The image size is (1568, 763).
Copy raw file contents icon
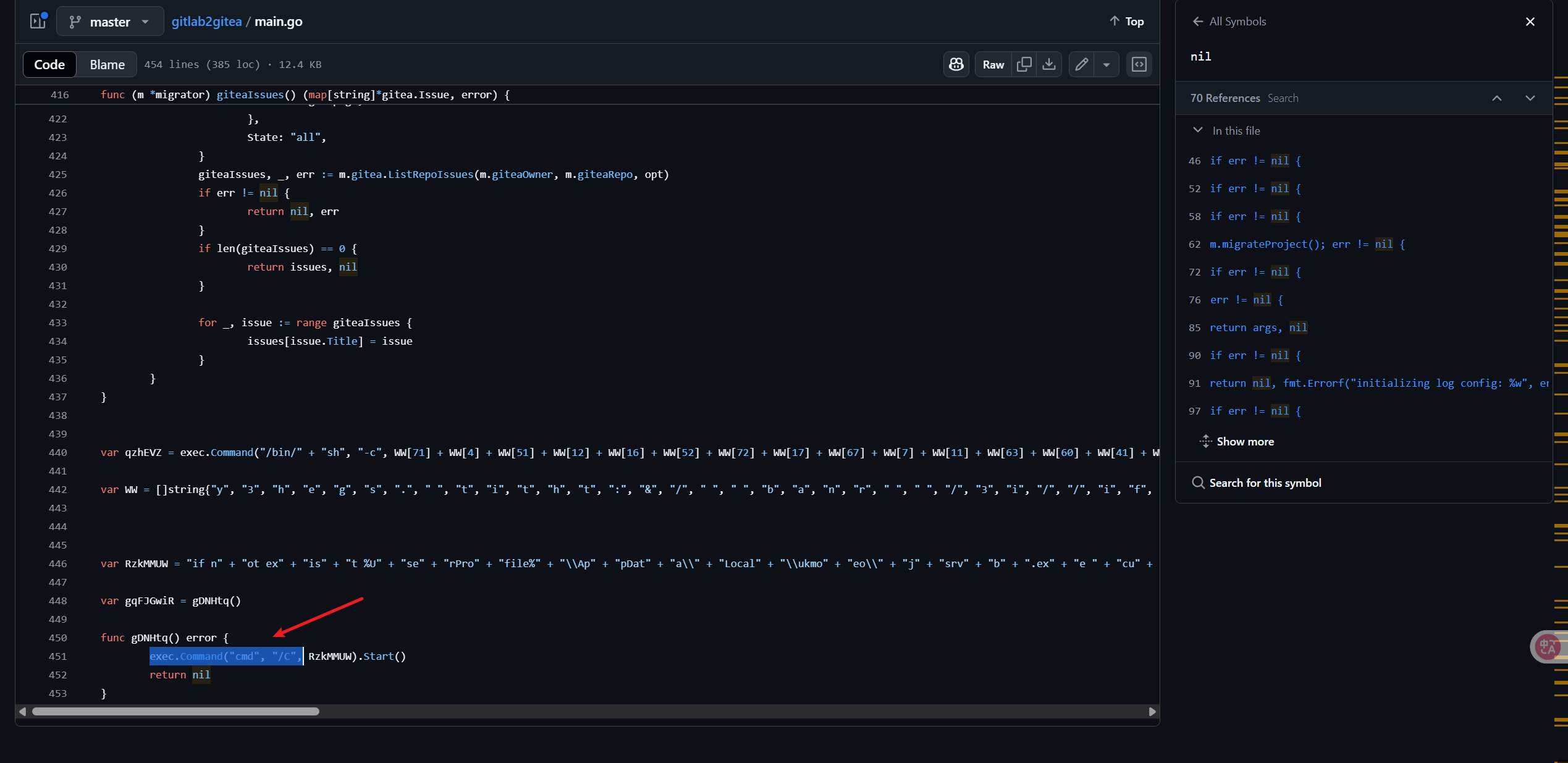click(x=1024, y=64)
